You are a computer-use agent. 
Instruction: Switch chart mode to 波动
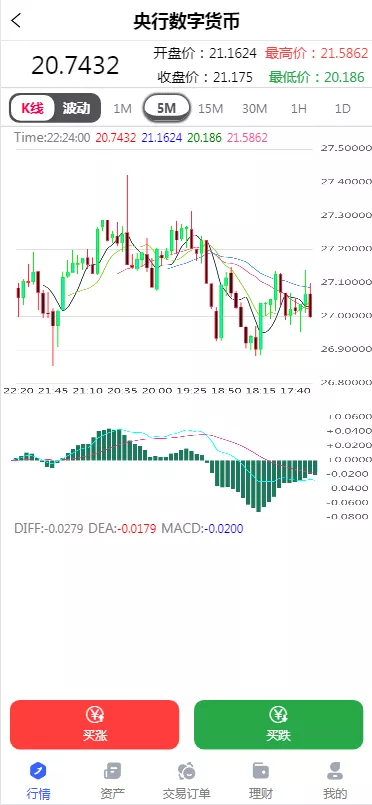pos(76,108)
